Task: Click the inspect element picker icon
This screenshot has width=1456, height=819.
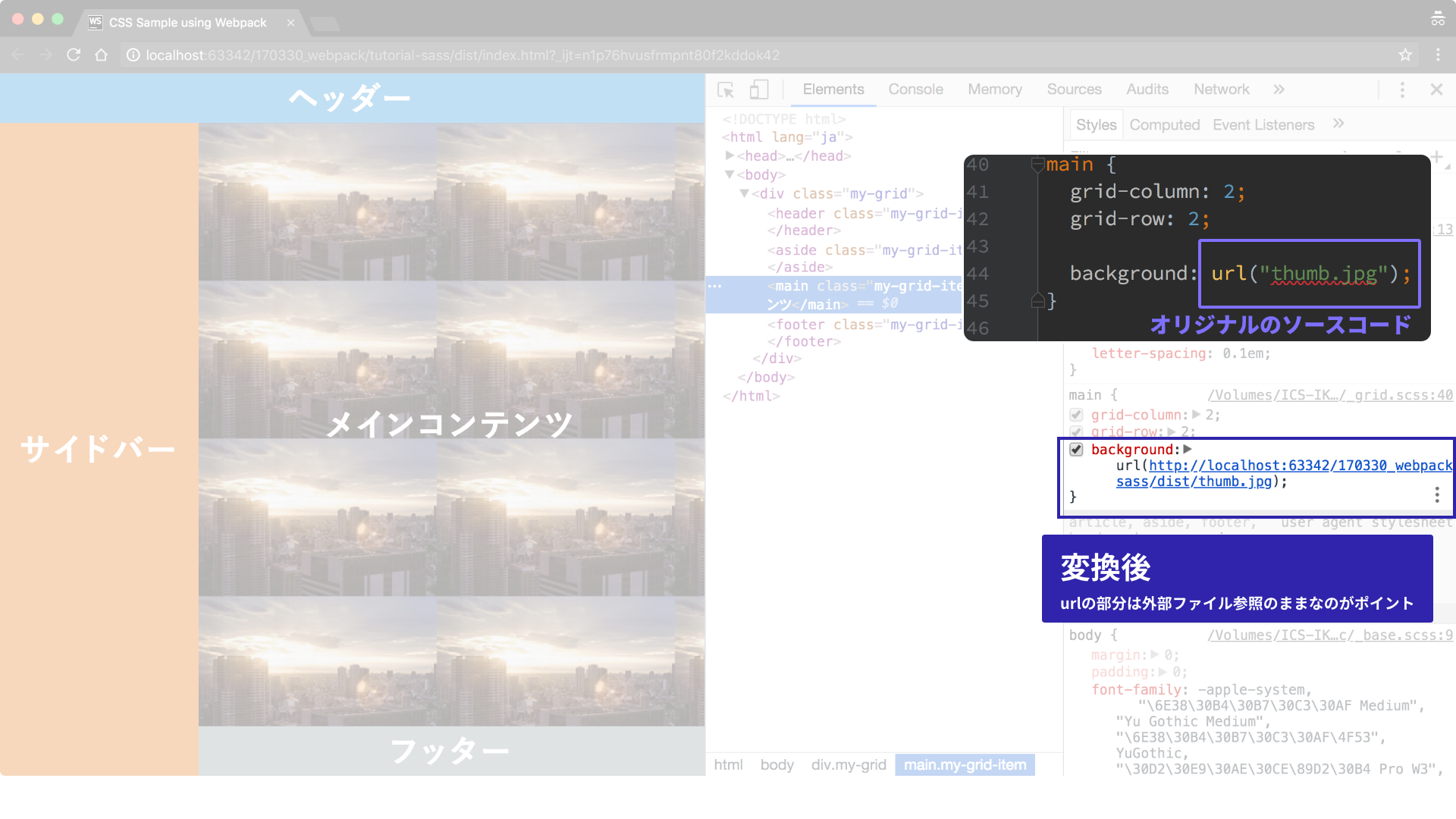Action: pos(726,90)
